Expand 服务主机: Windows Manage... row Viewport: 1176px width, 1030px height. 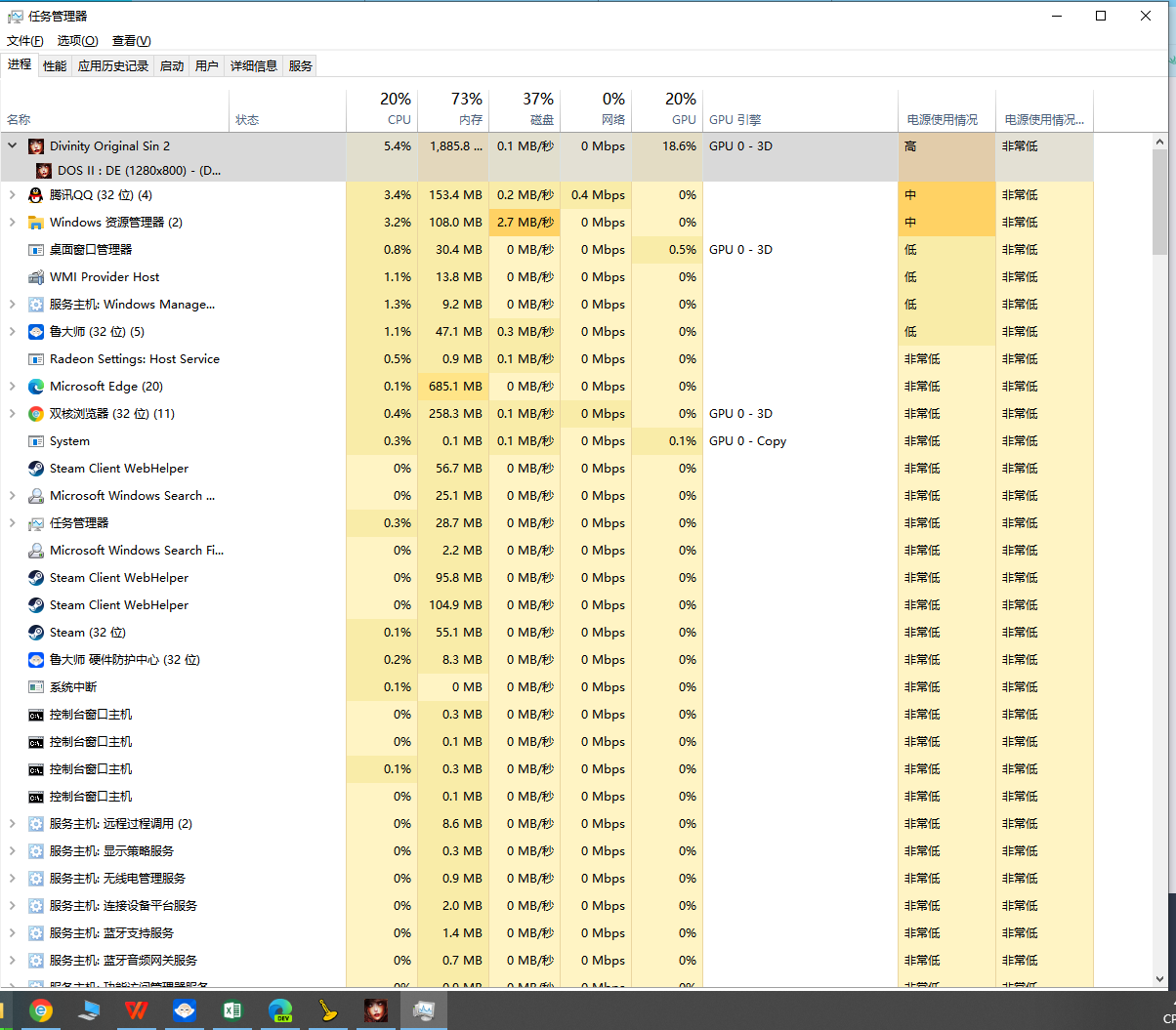pyautogui.click(x=13, y=305)
